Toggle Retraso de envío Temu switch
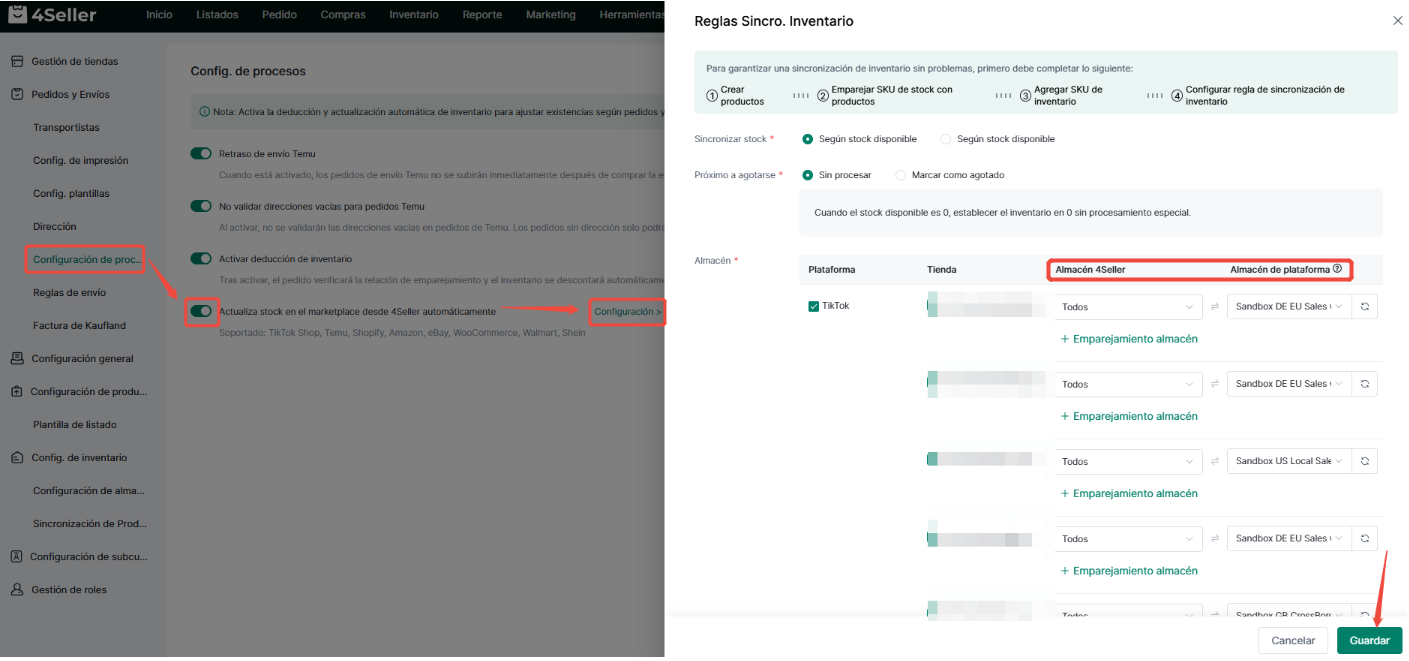 (201, 154)
